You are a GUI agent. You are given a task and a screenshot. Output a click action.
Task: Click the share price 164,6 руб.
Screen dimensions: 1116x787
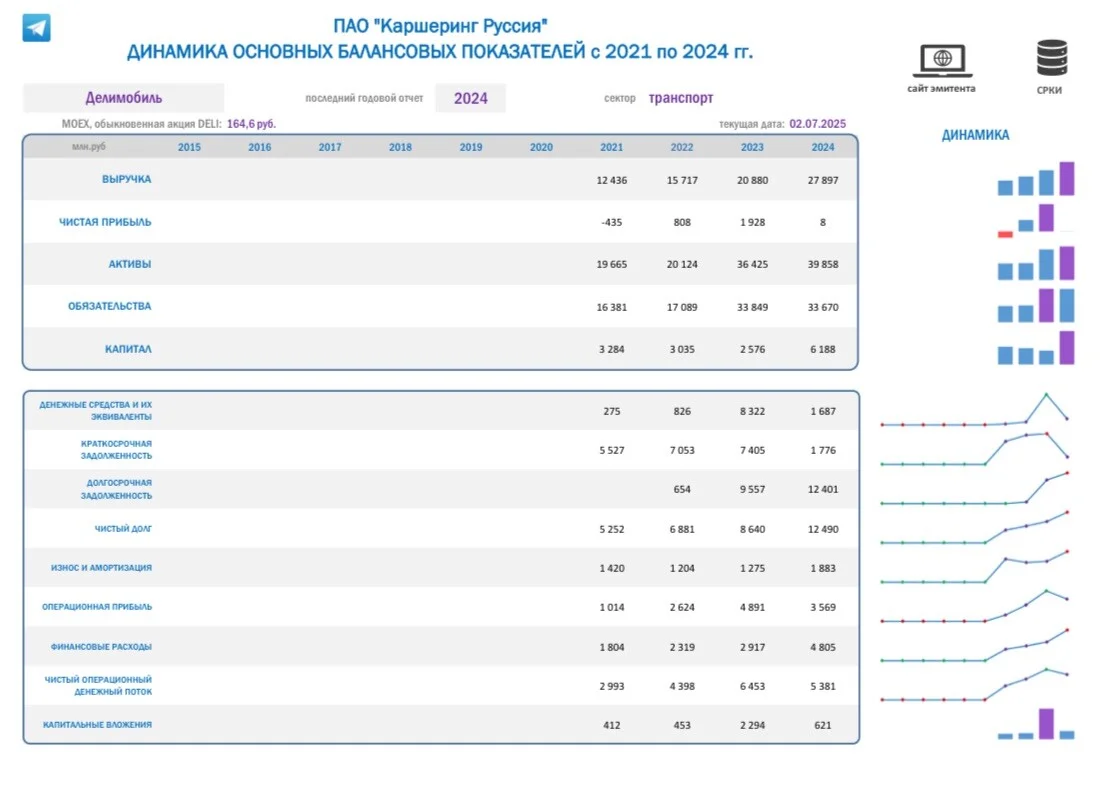pyautogui.click(x=251, y=124)
